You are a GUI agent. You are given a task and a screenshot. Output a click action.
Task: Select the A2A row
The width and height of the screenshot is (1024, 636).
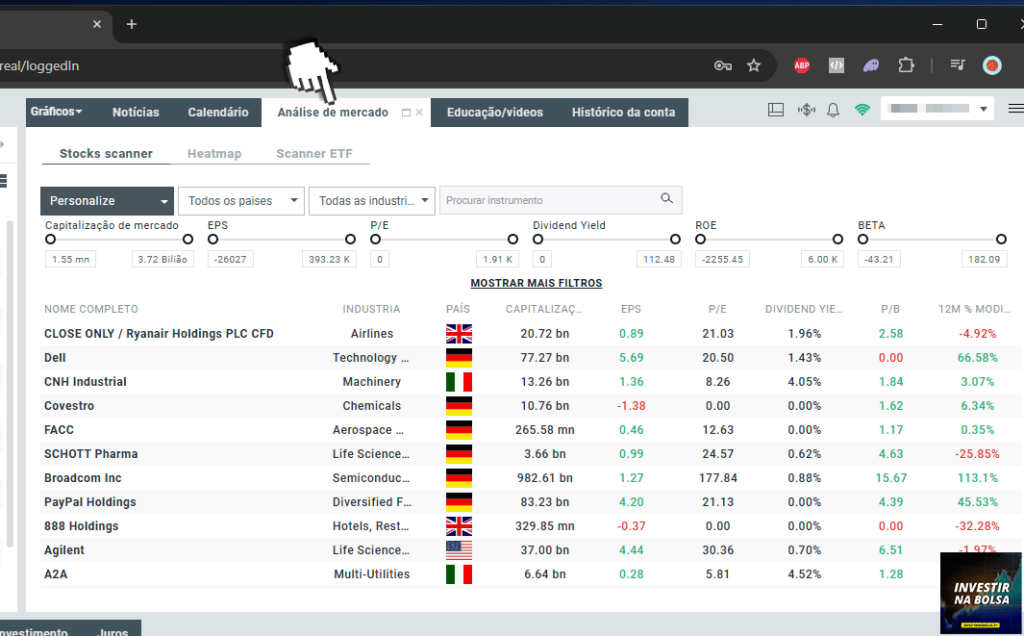pos(529,575)
